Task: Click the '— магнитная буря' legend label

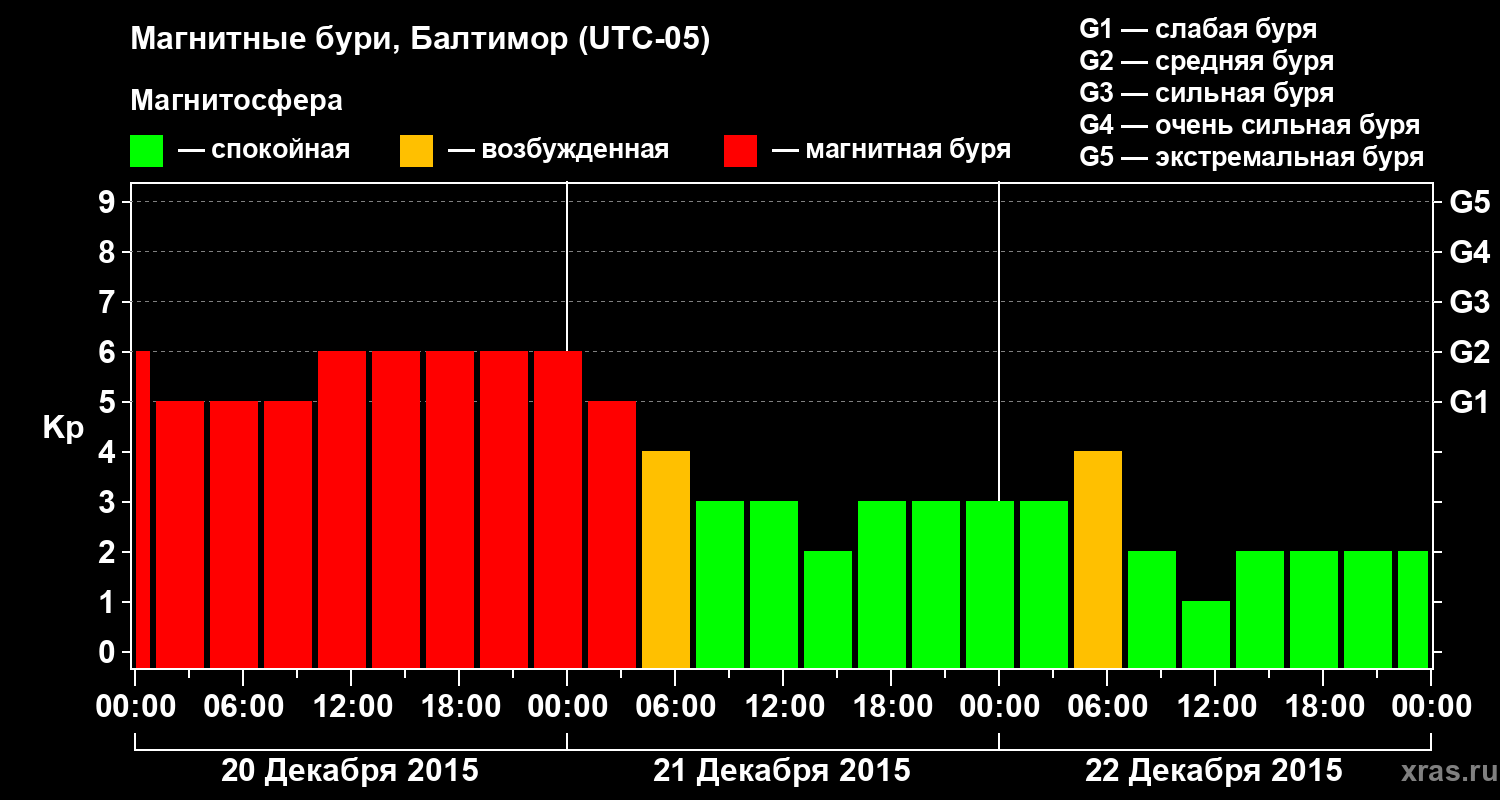Action: 891,150
